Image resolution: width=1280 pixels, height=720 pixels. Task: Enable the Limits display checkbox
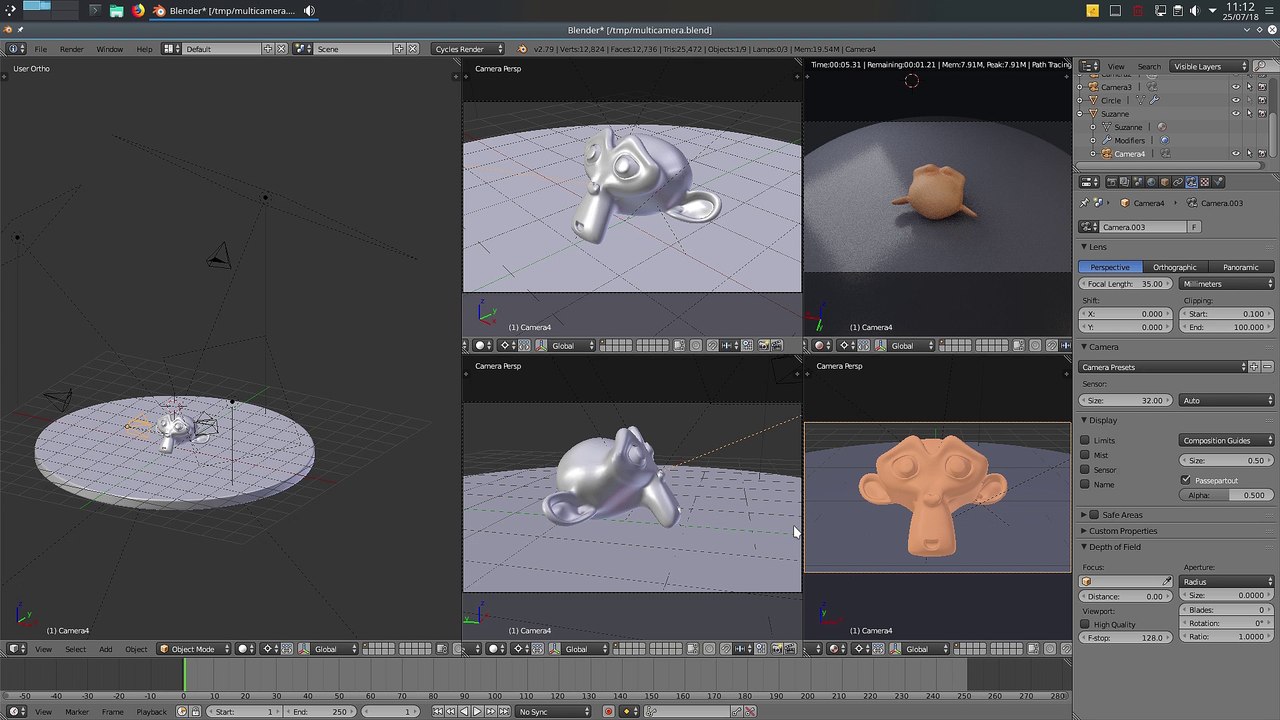[x=1085, y=440]
